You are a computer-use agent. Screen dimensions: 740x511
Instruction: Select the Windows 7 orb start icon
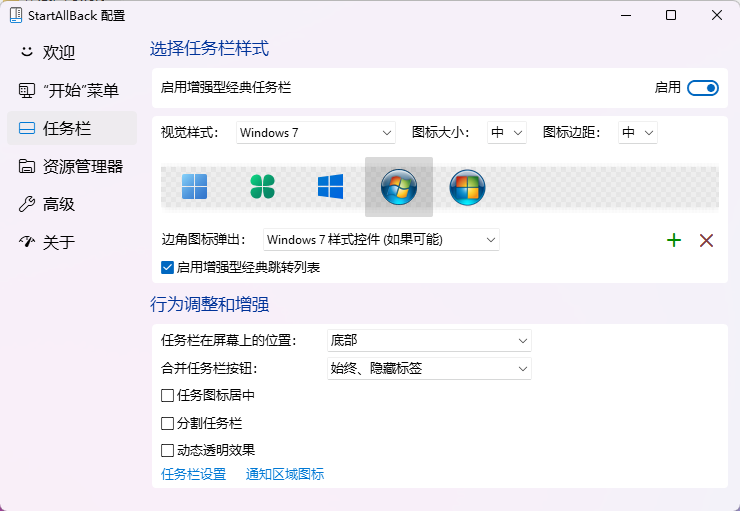(x=399, y=187)
